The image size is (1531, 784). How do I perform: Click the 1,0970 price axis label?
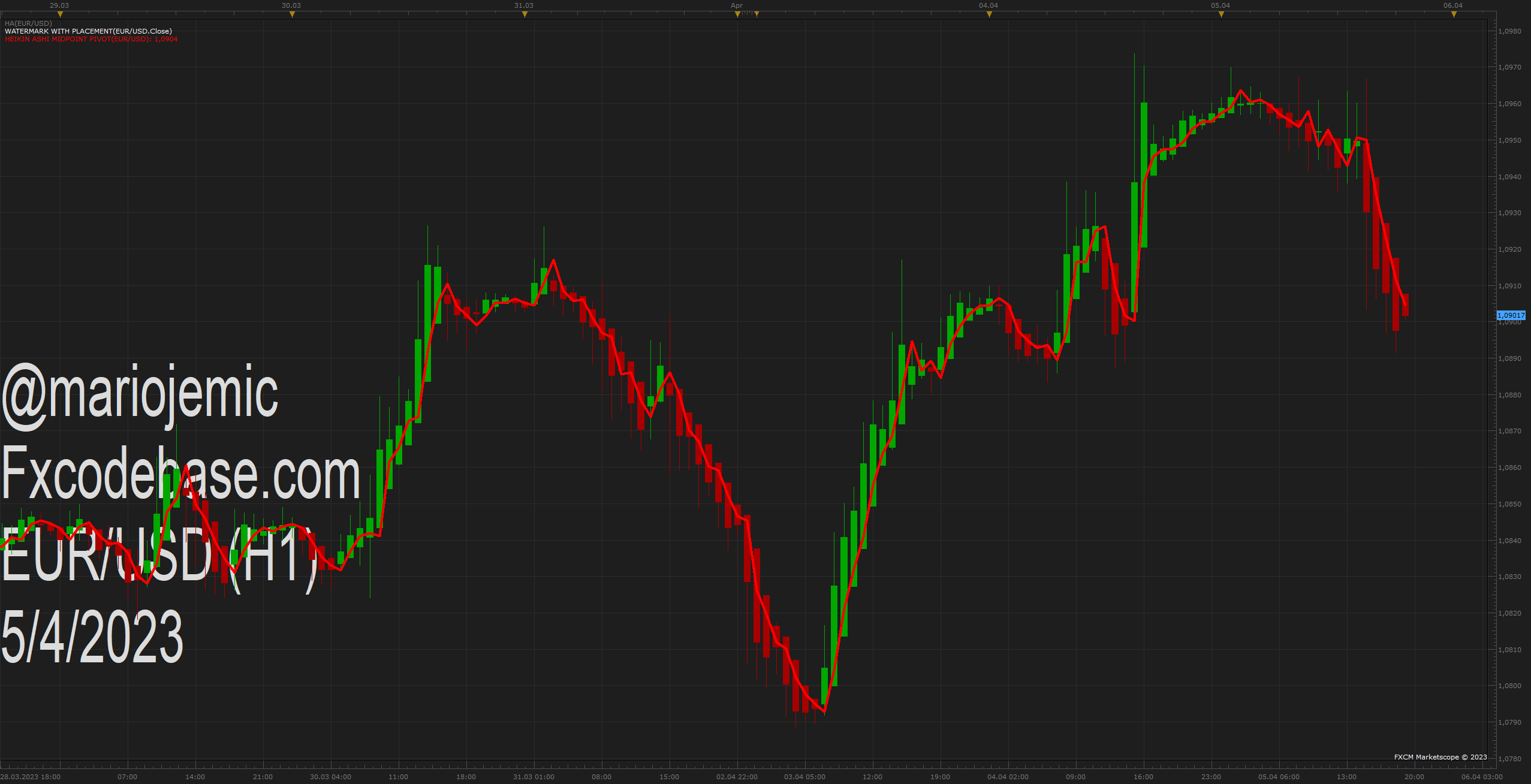coord(1509,67)
